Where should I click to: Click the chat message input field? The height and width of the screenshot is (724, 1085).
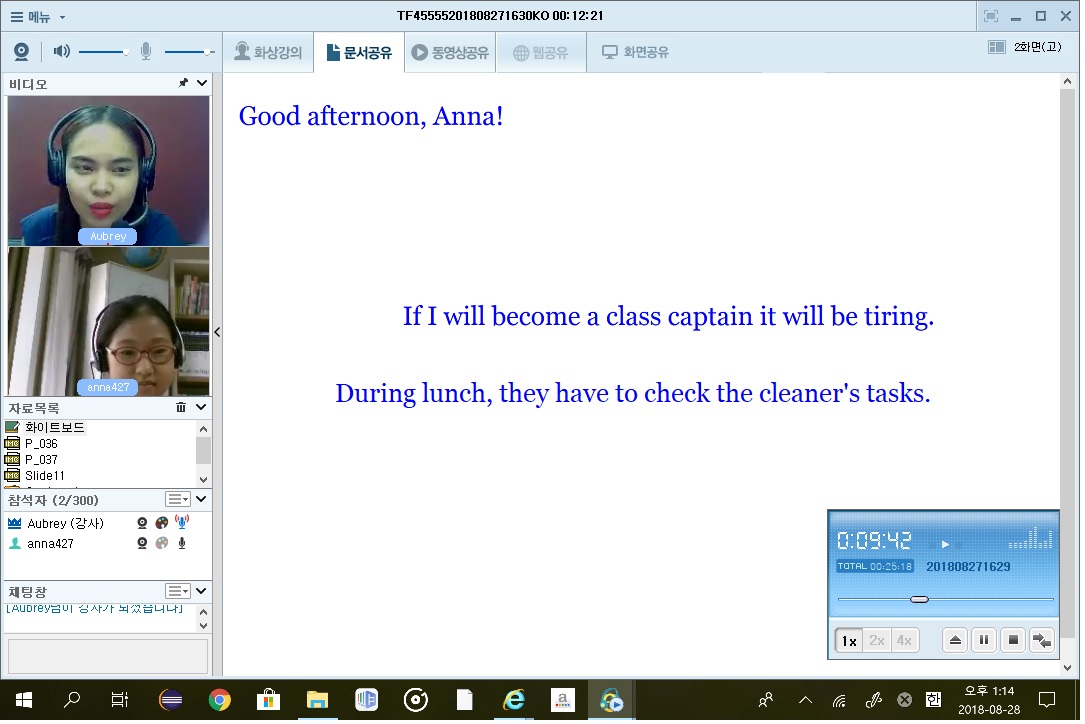click(108, 656)
